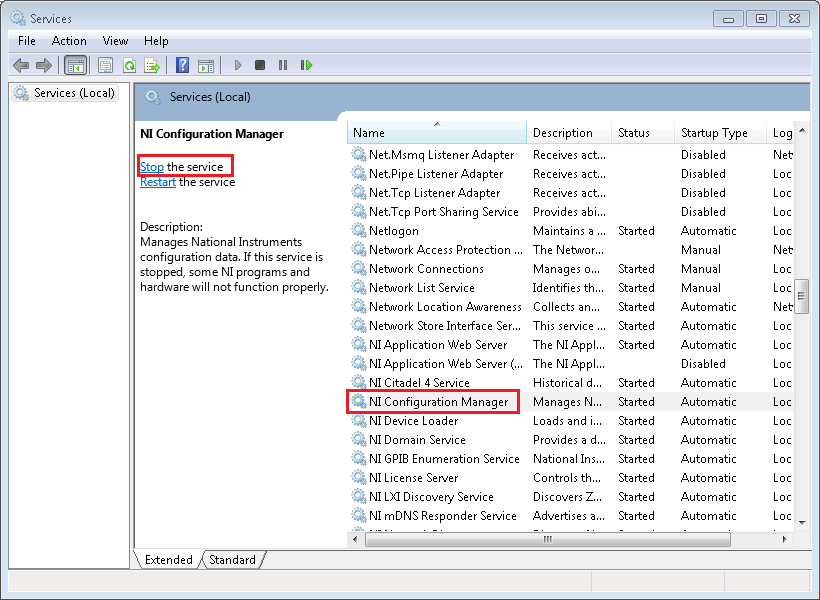Select the Net.Pipe Listener Adapter row

[x=571, y=174]
